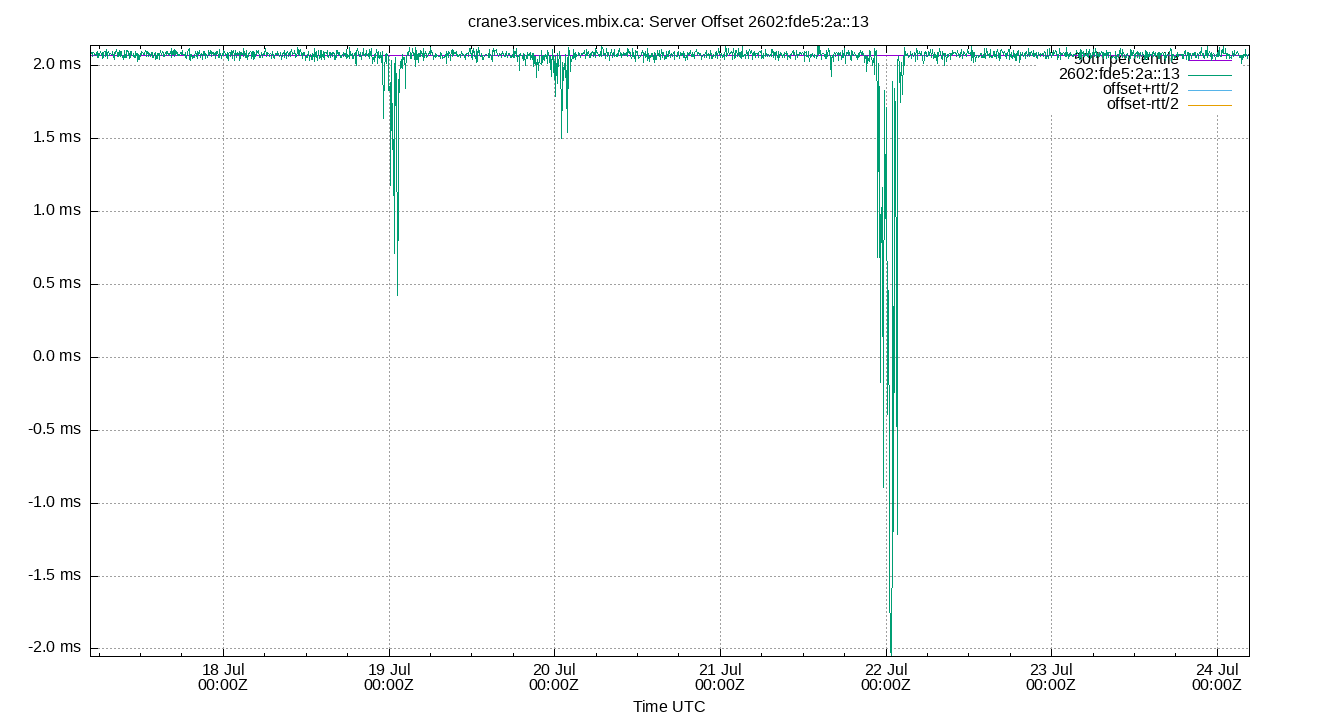The height and width of the screenshot is (720, 1340).
Task: Click the 'offset-rtt/2' legend label
Action: [1143, 104]
